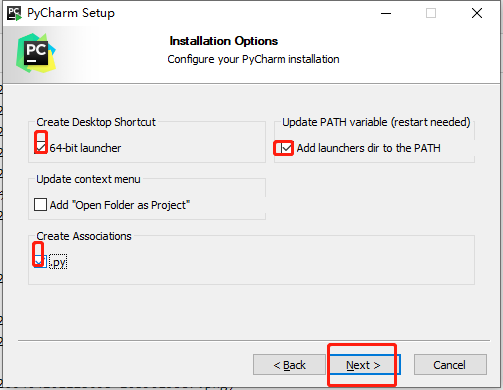Viewport: 503px width, 390px height.
Task: Click "Configure your PyCharm installation" subtitle
Action: point(253,59)
